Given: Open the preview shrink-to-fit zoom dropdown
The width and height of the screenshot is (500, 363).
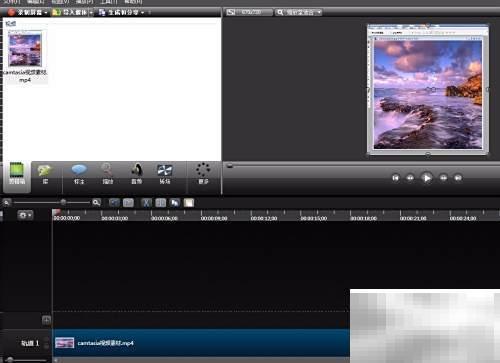Looking at the screenshot, I should (299, 12).
